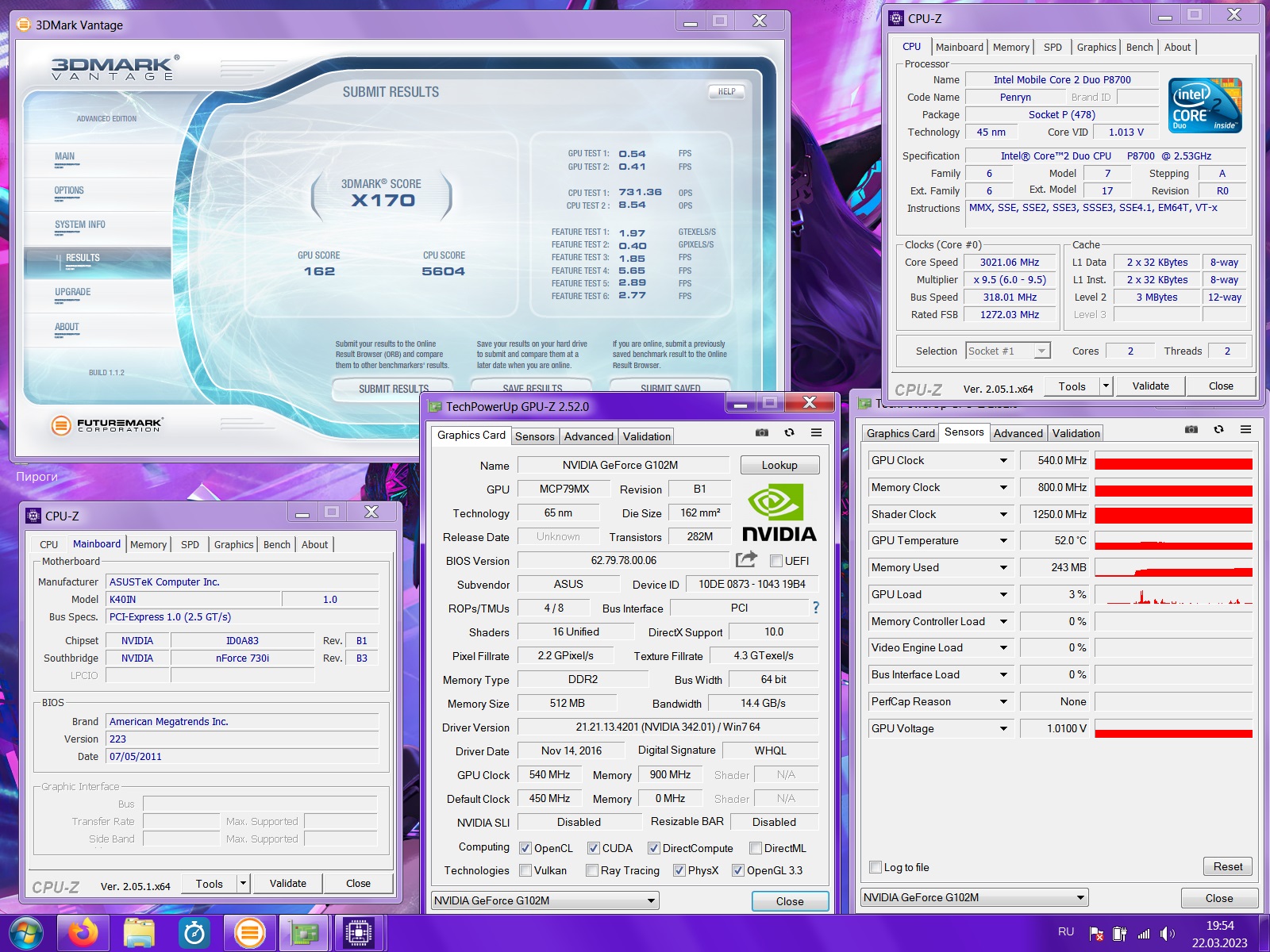
Task: Expand the Memory Clock sensor dropdown
Action: [1003, 487]
